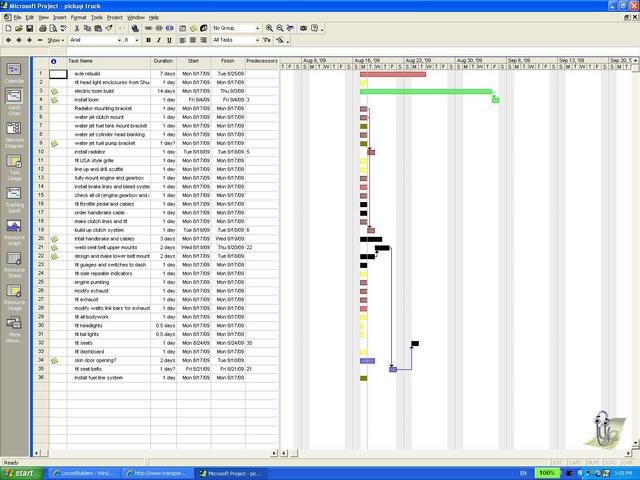Open the Project menu
This screenshot has height=480, width=640.
114,17
